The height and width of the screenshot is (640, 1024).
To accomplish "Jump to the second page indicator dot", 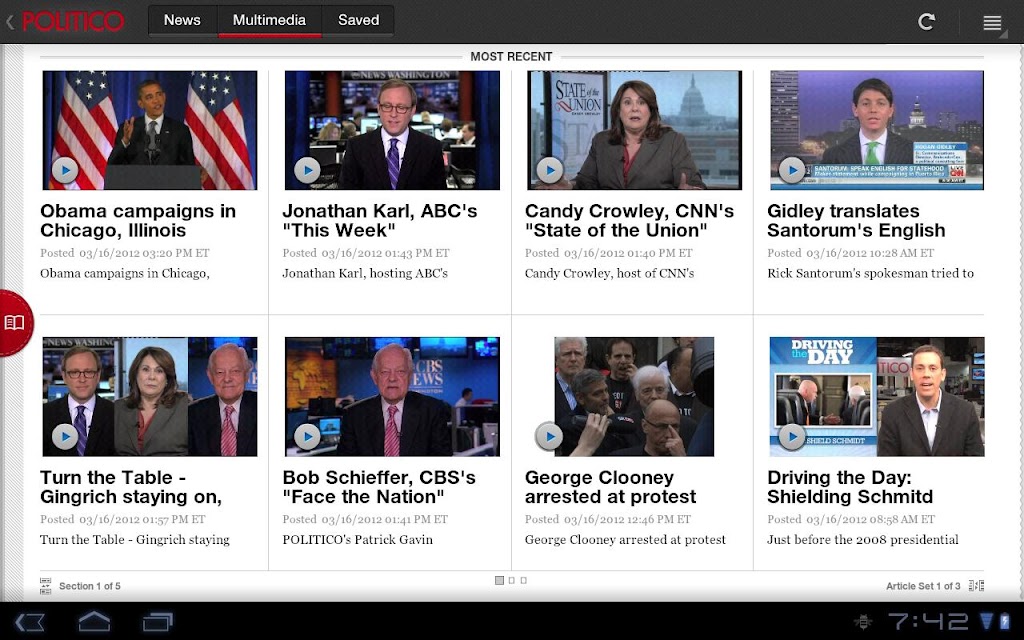I will click(x=511, y=580).
